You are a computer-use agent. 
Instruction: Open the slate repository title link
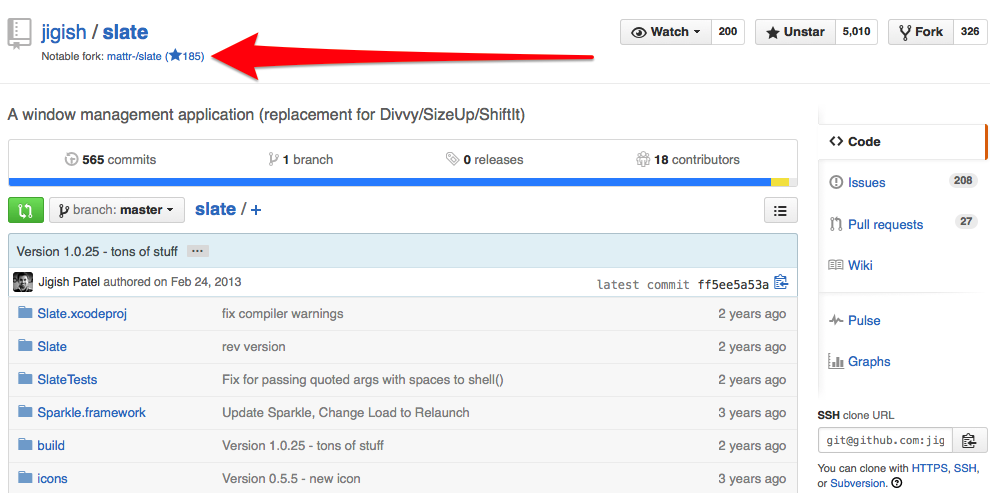[x=126, y=32]
